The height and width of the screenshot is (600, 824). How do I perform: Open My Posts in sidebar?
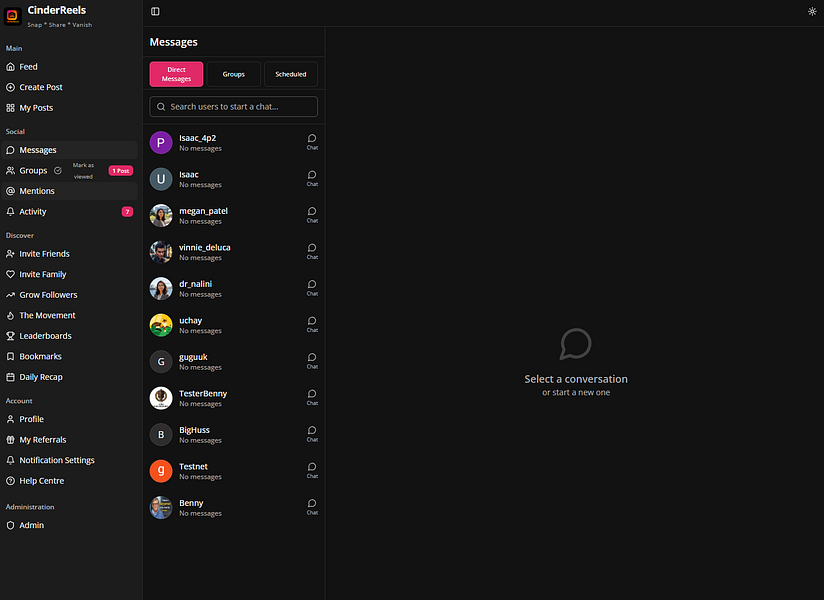click(69, 108)
